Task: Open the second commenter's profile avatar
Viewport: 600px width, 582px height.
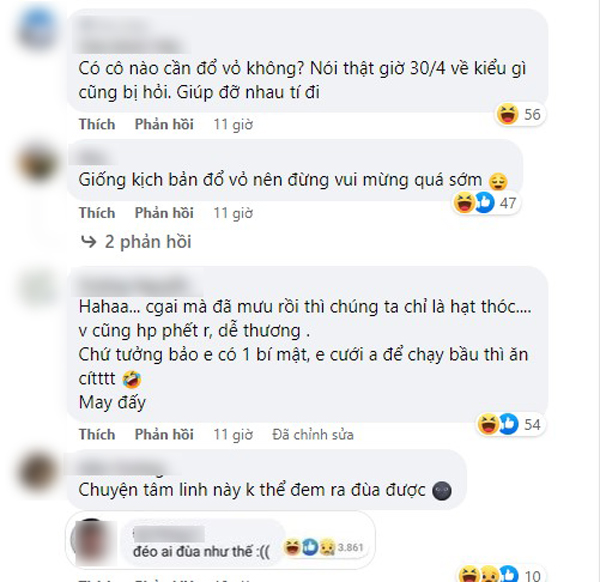Action: [x=38, y=163]
